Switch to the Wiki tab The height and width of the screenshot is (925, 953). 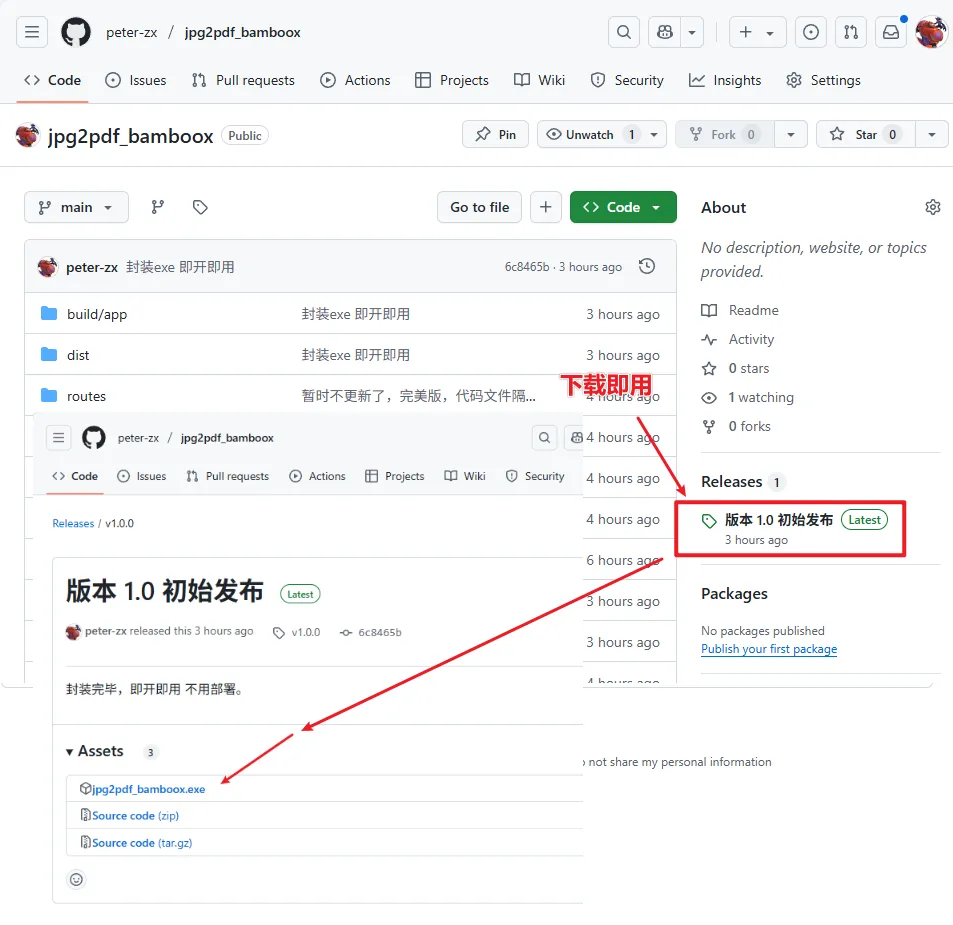(x=539, y=80)
